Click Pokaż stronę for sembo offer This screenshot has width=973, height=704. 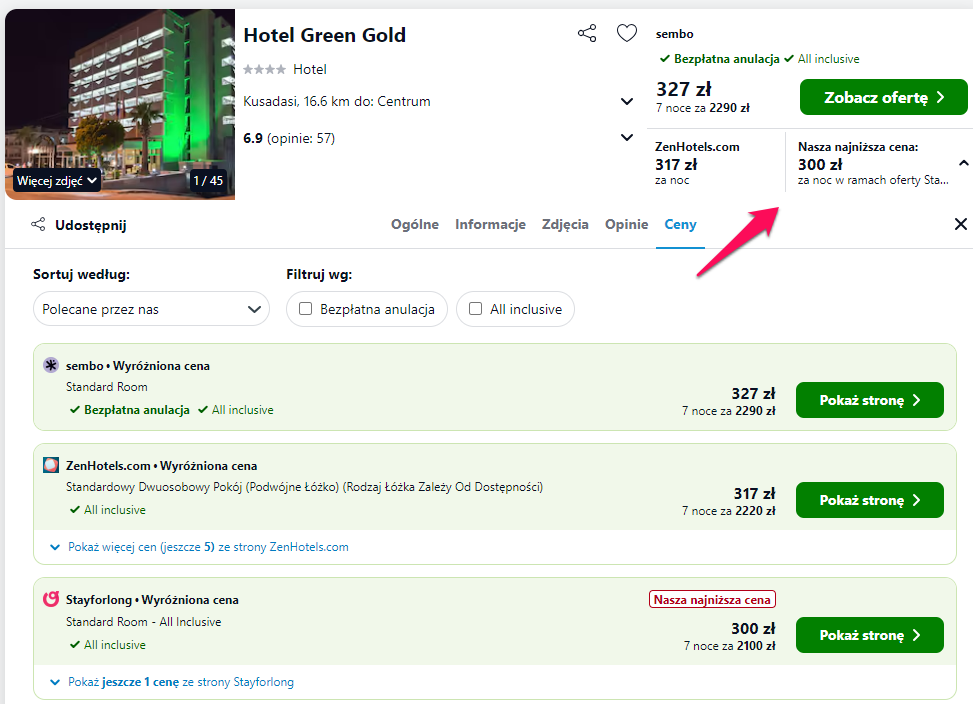869,400
